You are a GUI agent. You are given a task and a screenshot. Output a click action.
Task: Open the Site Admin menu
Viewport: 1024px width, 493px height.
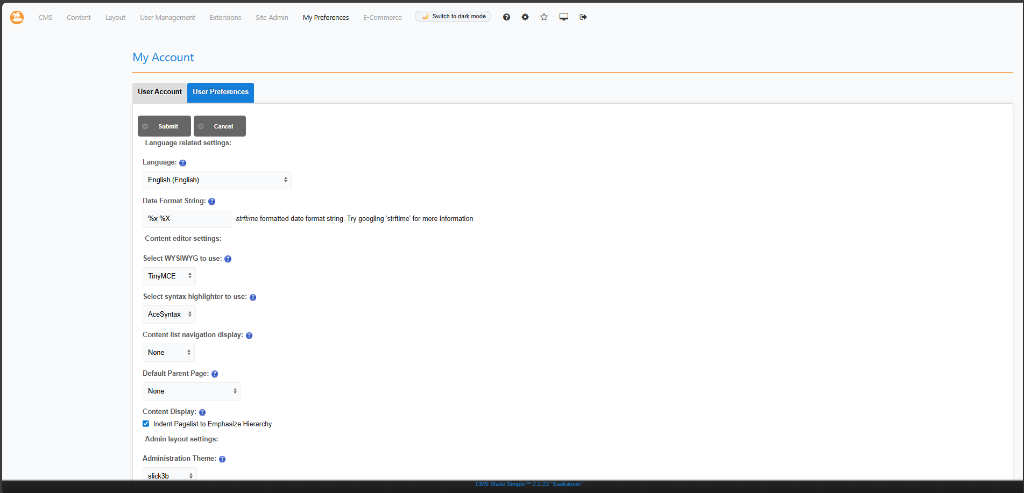272,17
